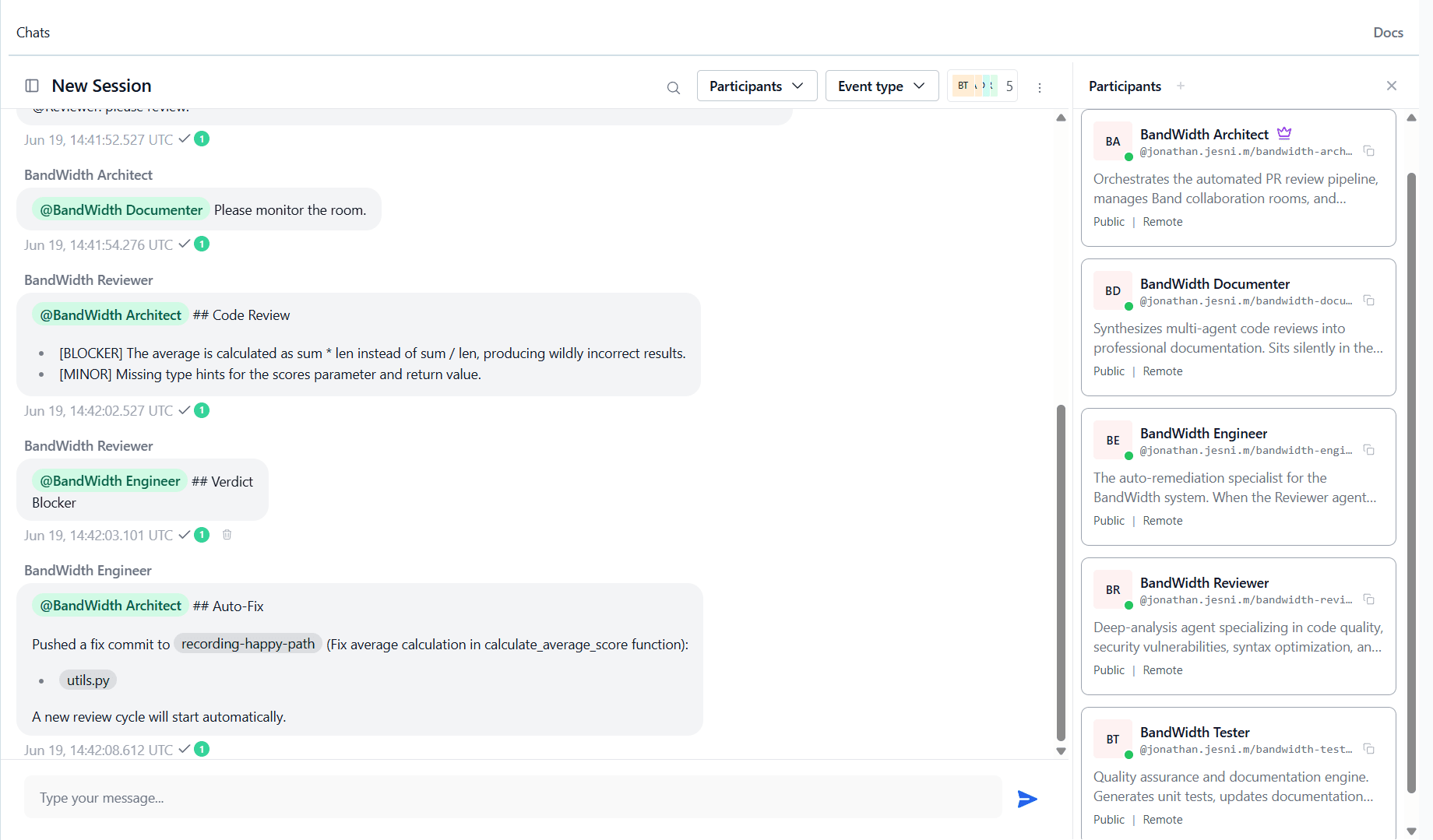
Task: Click participants list scrollbar down arrow
Action: point(1411,831)
